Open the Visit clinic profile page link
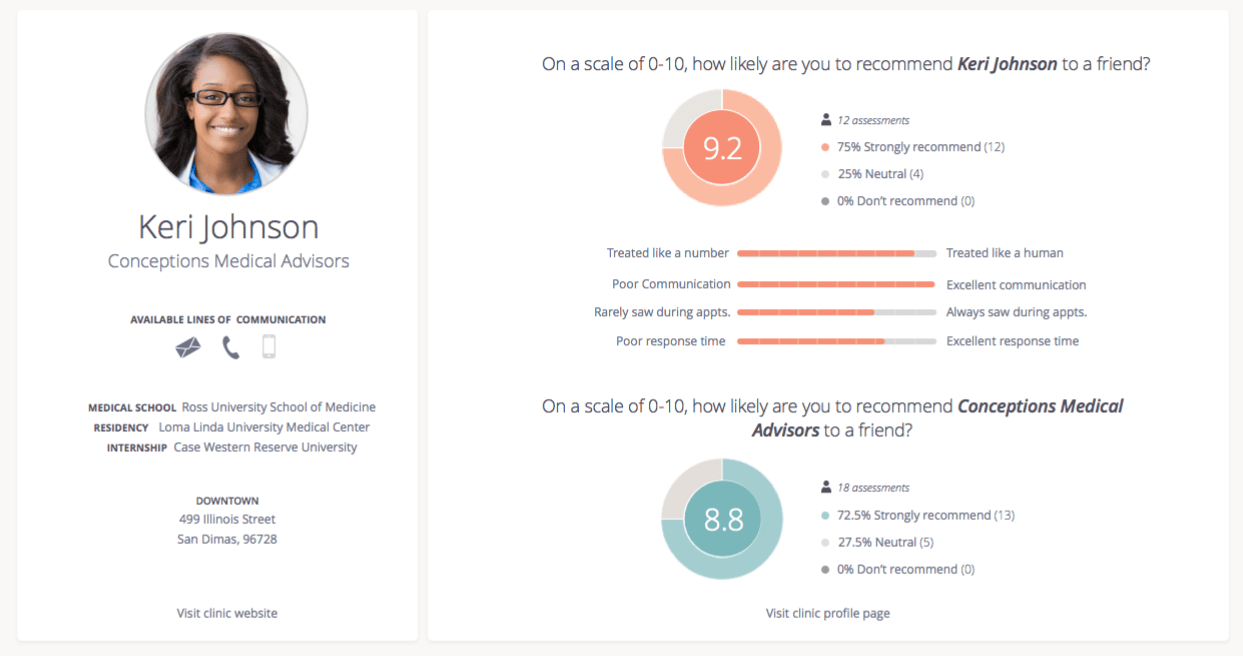This screenshot has height=656, width=1243. (828, 613)
